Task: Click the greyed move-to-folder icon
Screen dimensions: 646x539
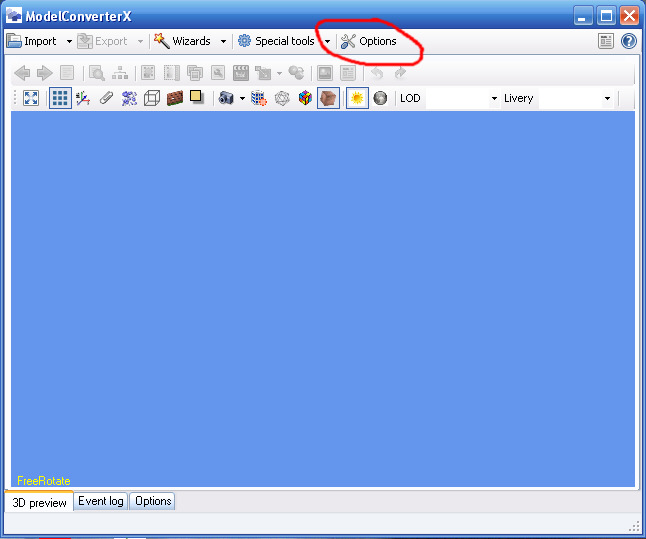Action: point(263,73)
